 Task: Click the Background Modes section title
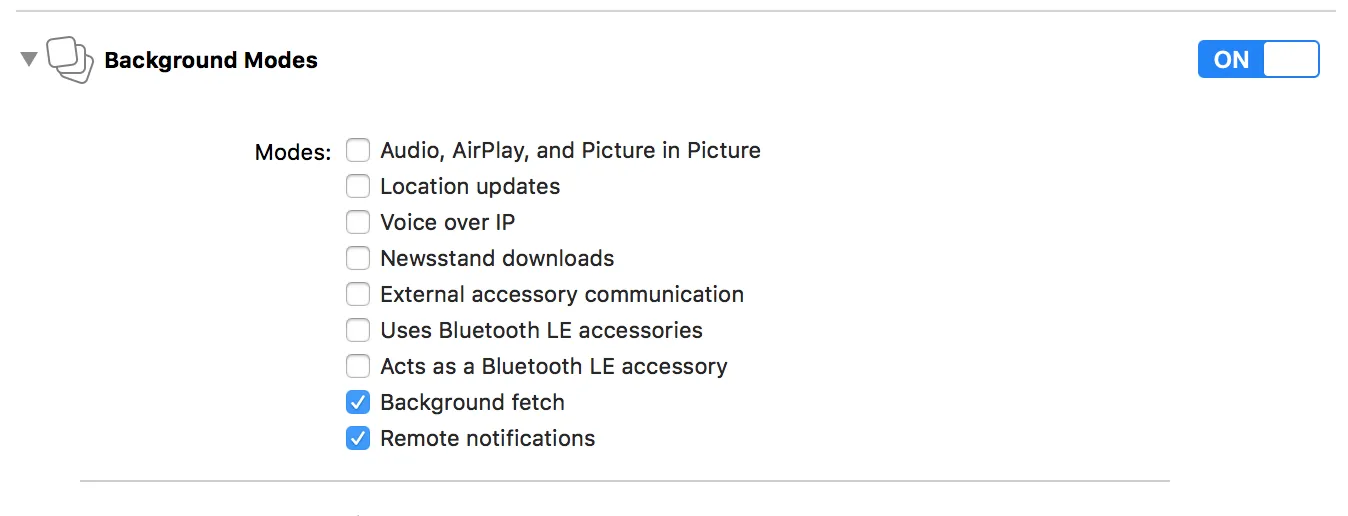[x=211, y=60]
